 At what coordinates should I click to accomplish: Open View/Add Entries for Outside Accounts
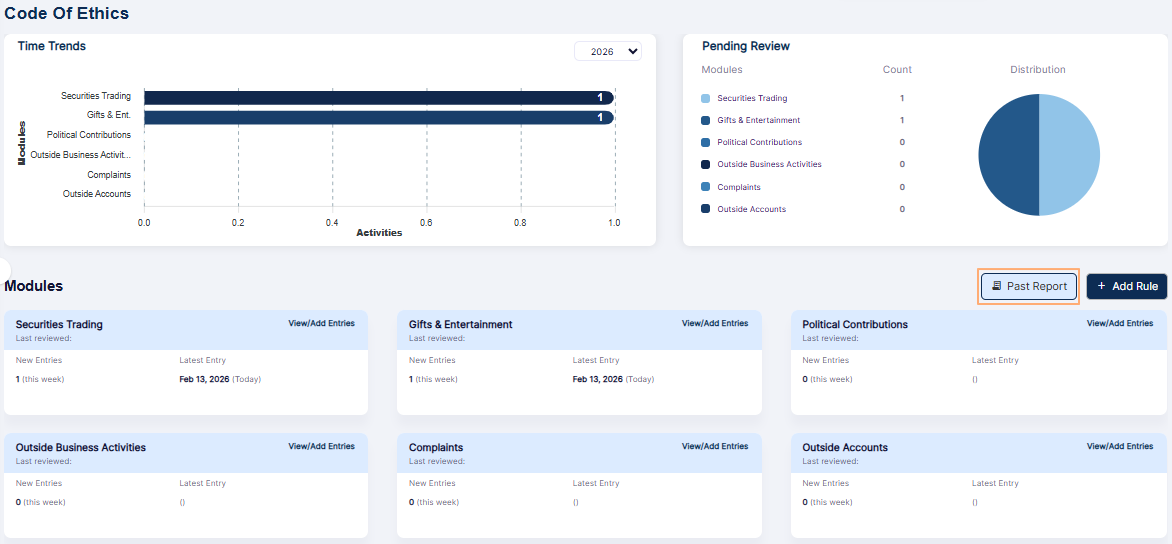1119,447
